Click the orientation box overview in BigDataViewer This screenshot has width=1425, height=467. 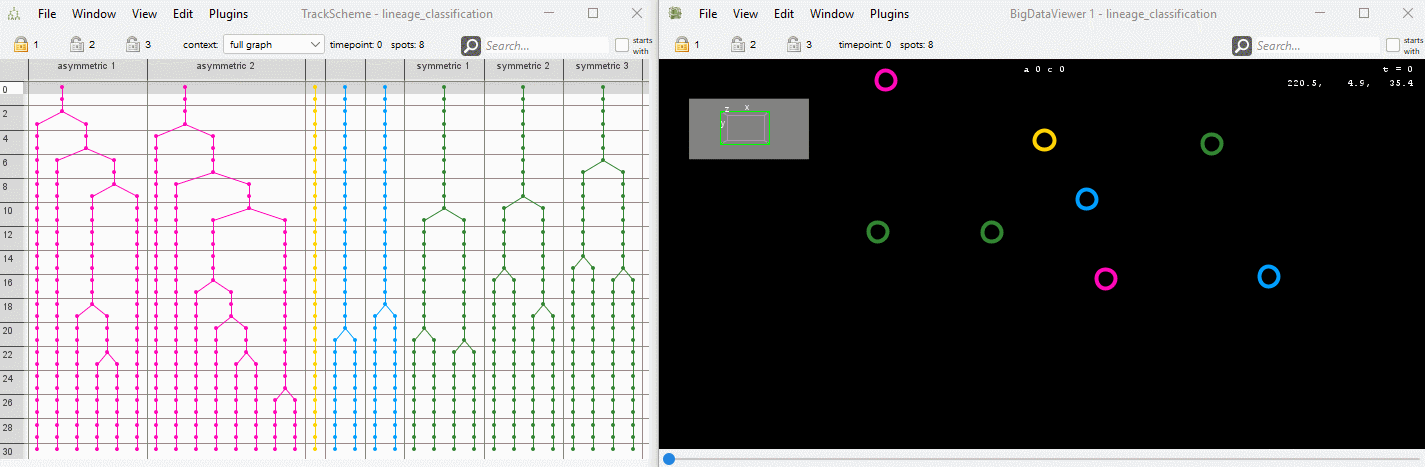(x=749, y=128)
